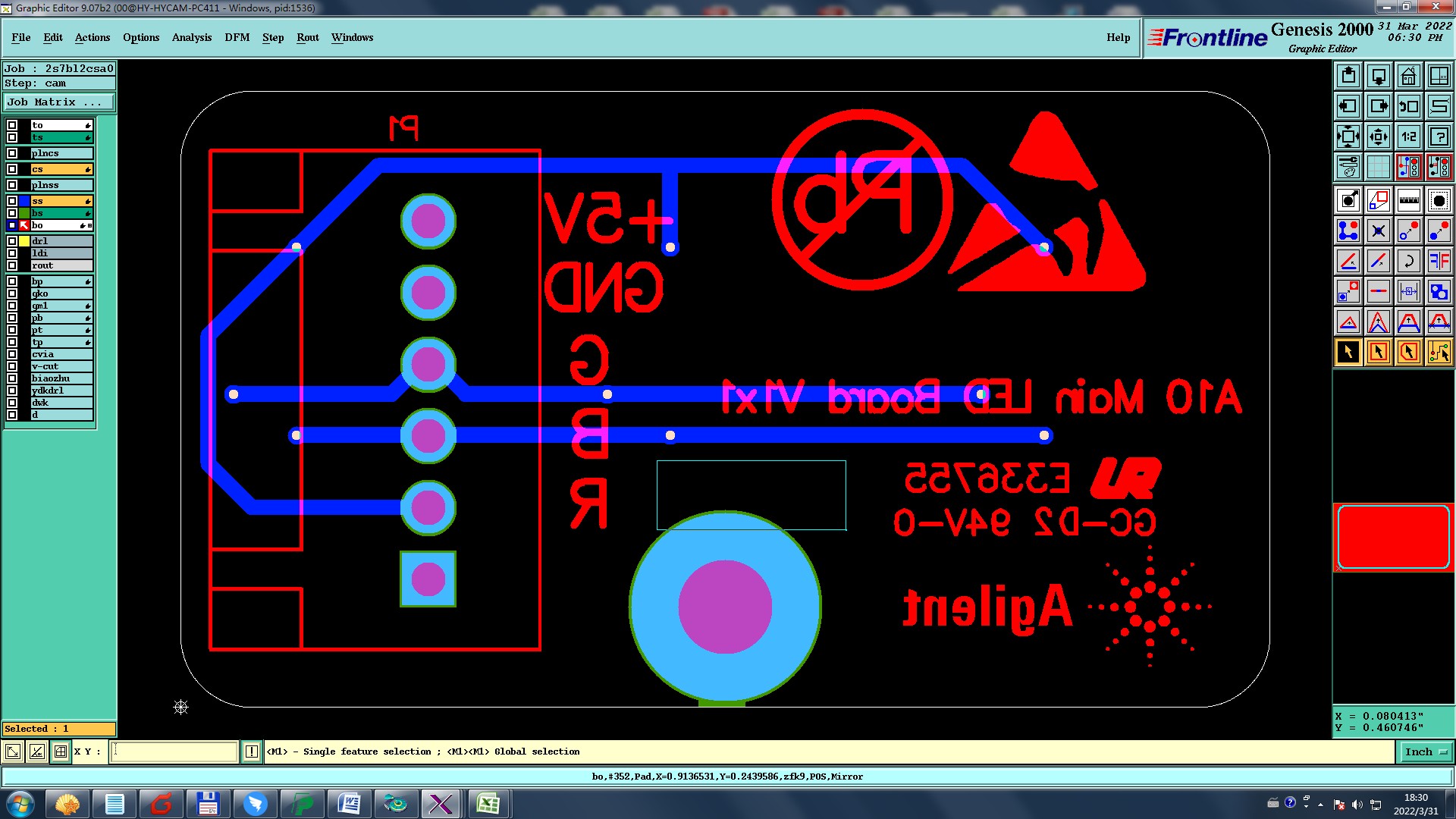This screenshot has height=819, width=1456.
Task: Click the Job Matrix button
Action: point(59,102)
